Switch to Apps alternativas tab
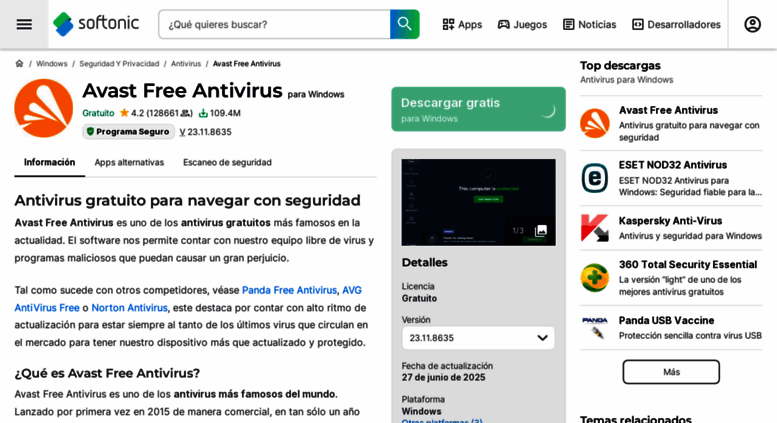Viewport: 777px width, 423px height. (x=129, y=162)
